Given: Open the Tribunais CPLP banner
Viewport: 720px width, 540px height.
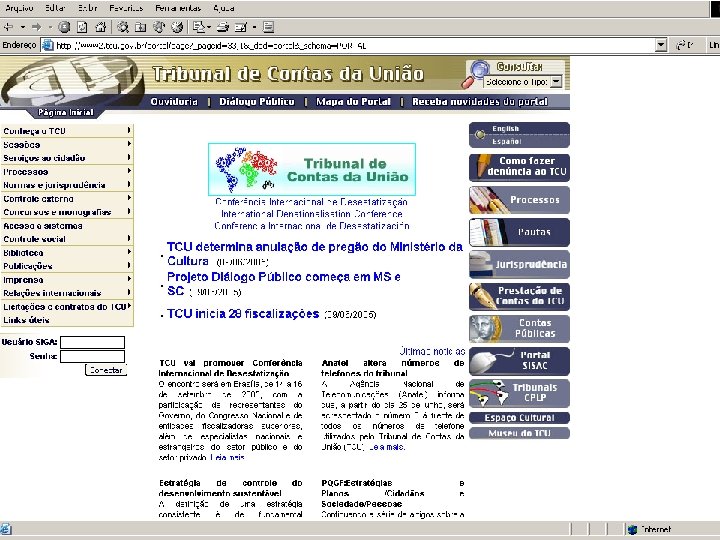Looking at the screenshot, I should click(519, 393).
